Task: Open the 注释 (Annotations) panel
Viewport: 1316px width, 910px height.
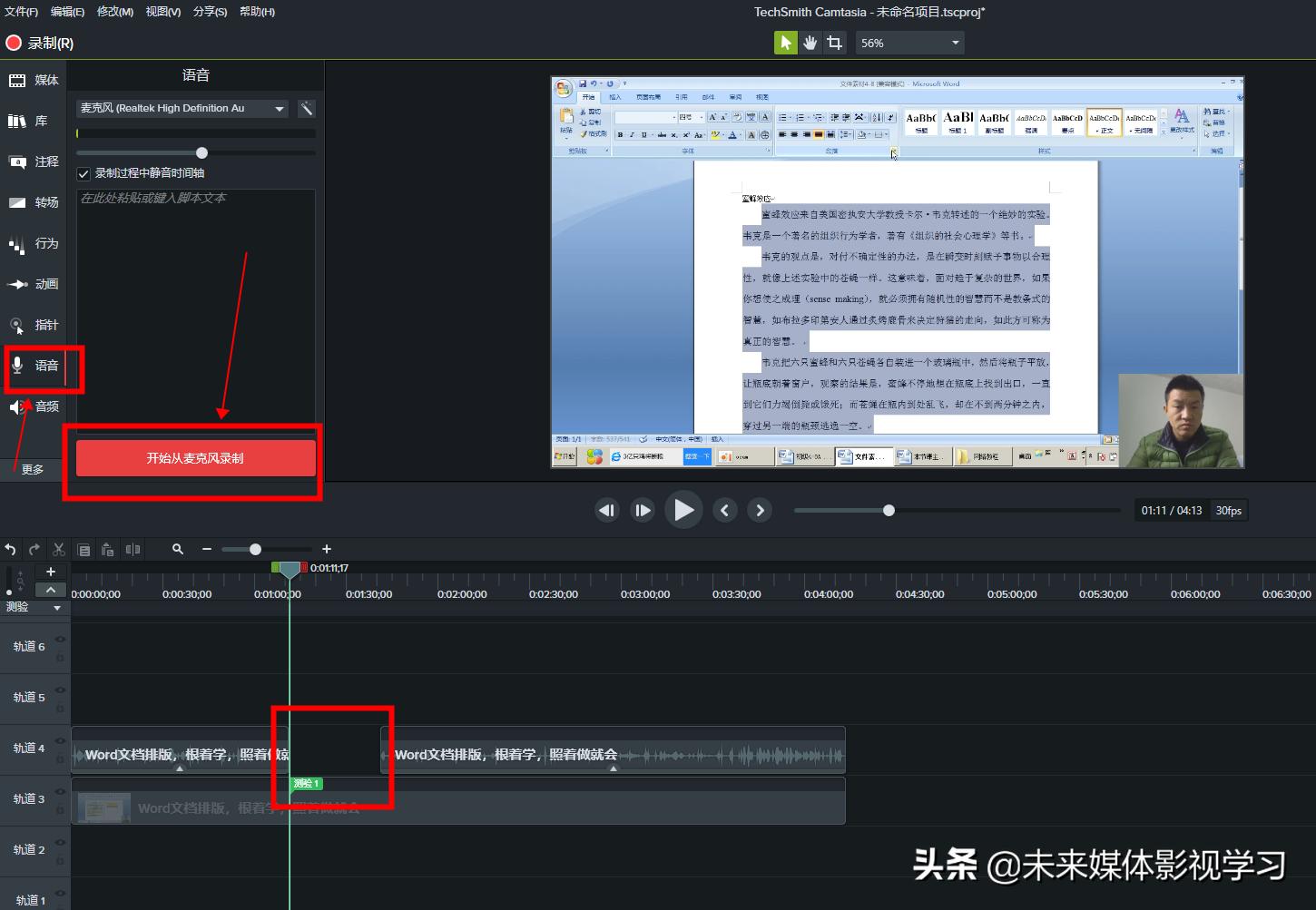Action: (34, 161)
